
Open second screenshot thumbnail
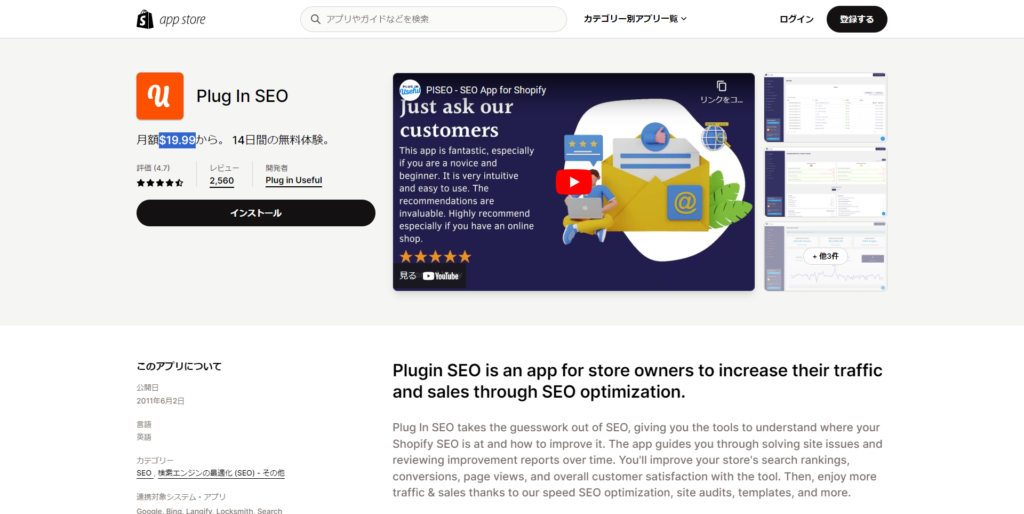(x=825, y=182)
